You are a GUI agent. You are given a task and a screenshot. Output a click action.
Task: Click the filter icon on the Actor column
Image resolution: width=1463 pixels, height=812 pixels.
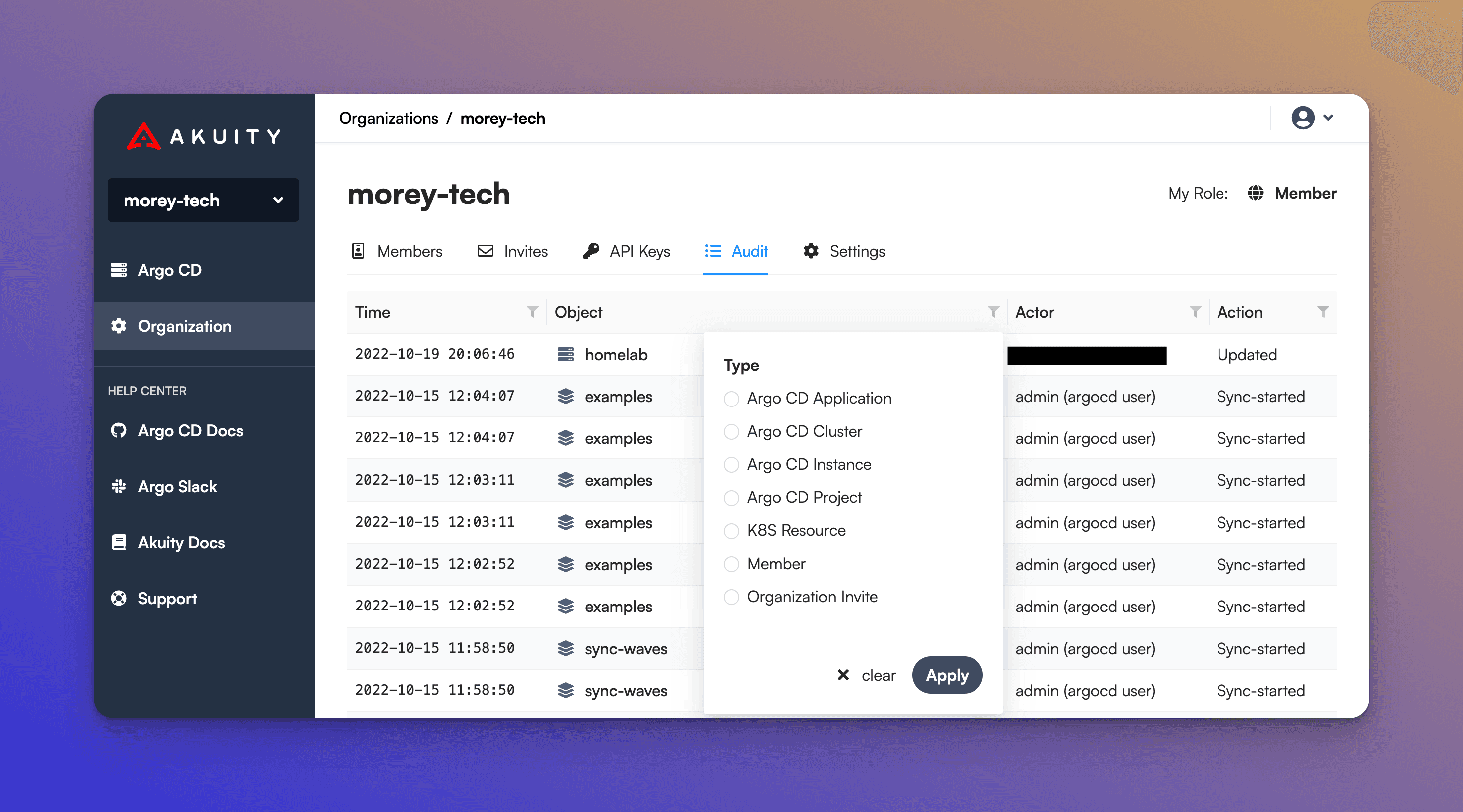(x=1195, y=312)
